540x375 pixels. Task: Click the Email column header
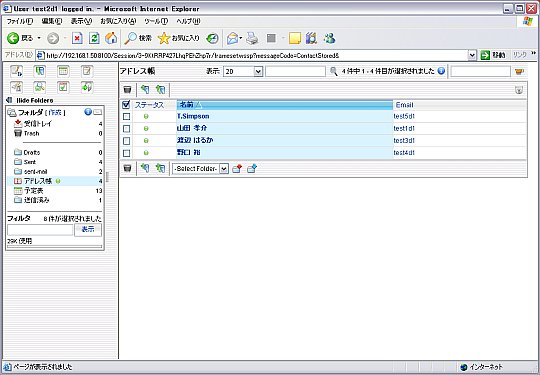(x=404, y=105)
